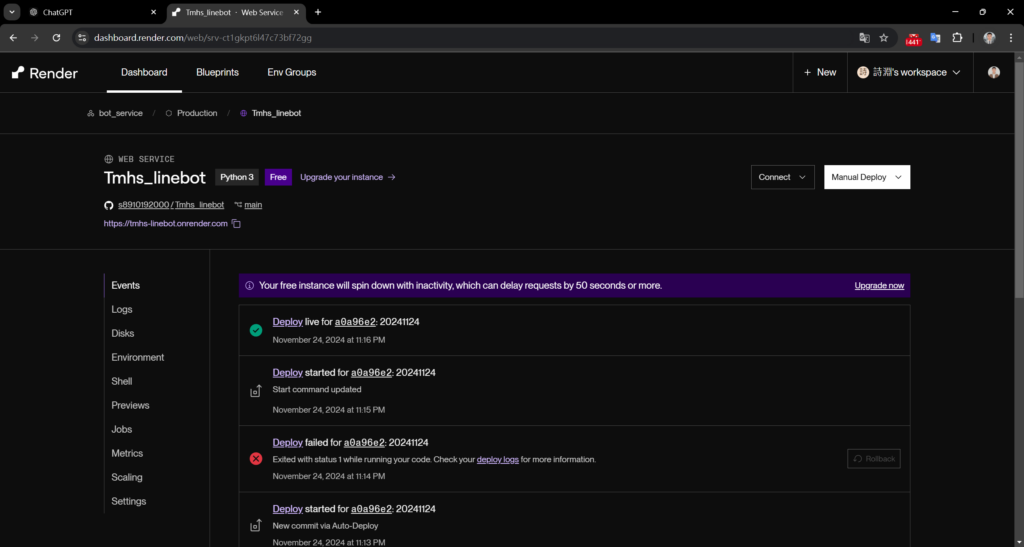Viewport: 1024px width, 547px height.
Task: Select Disks in the sidebar
Action: tap(123, 334)
